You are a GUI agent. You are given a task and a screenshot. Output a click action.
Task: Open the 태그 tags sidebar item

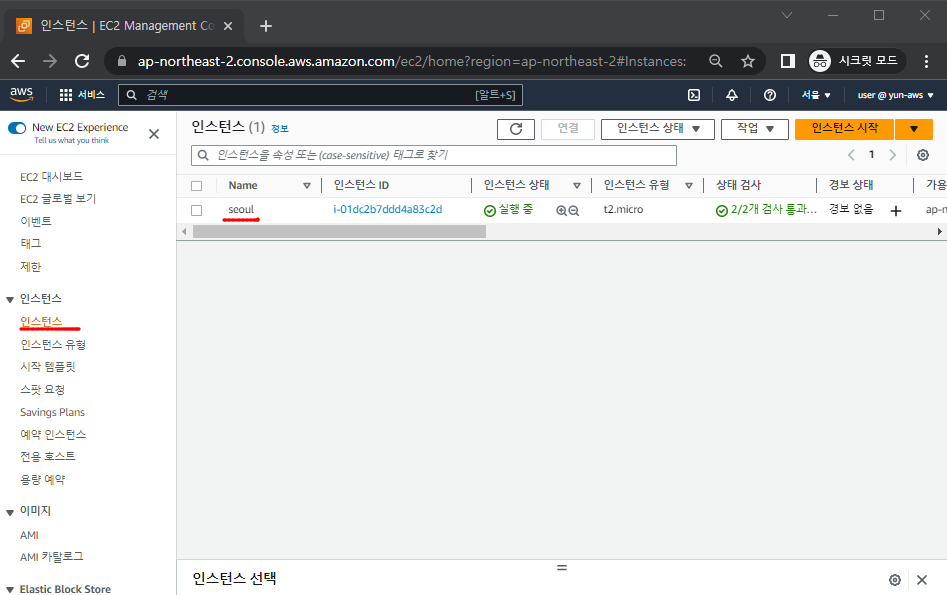click(x=31, y=243)
